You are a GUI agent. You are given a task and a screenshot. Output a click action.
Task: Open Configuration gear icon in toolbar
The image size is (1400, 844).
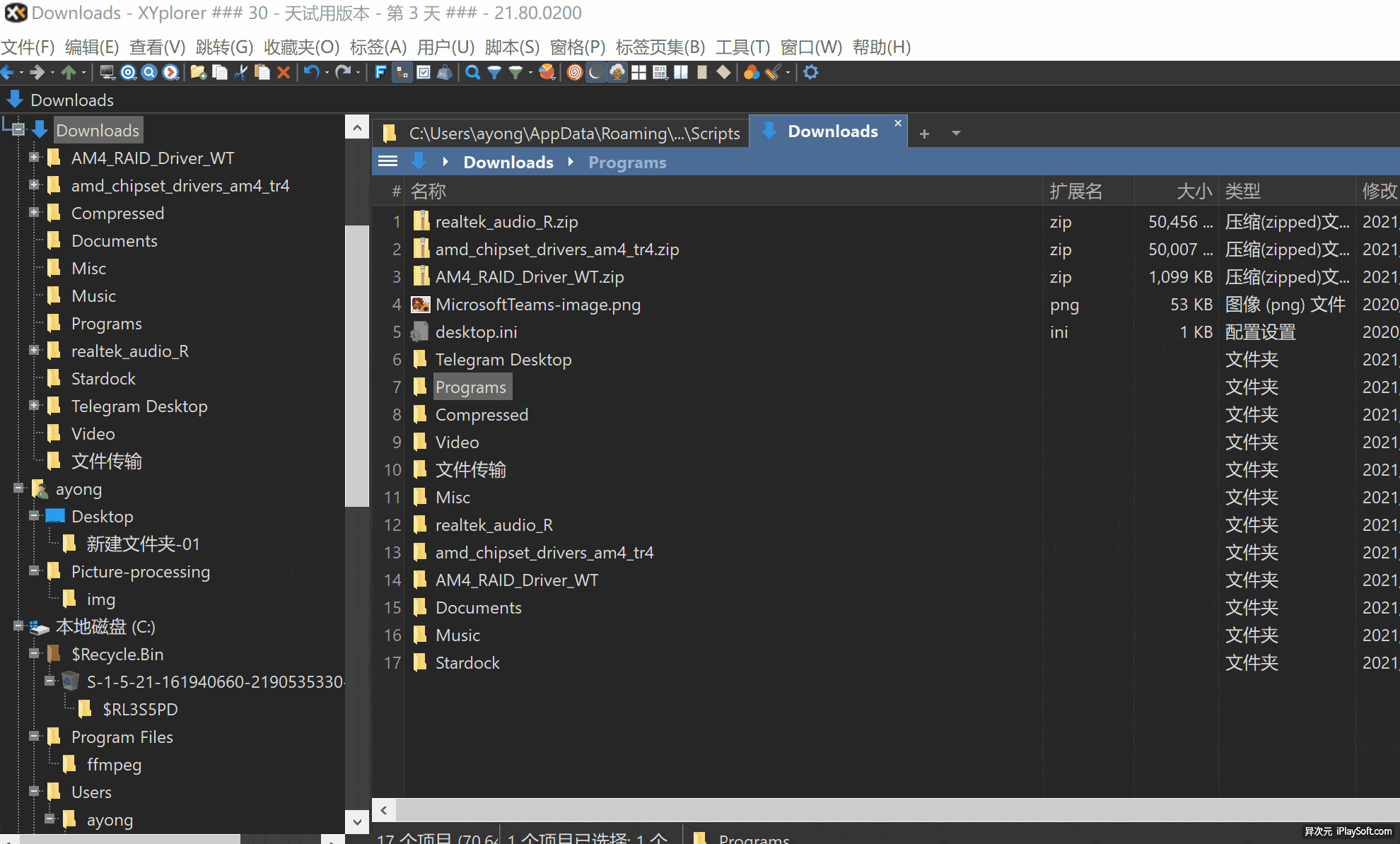(x=811, y=72)
